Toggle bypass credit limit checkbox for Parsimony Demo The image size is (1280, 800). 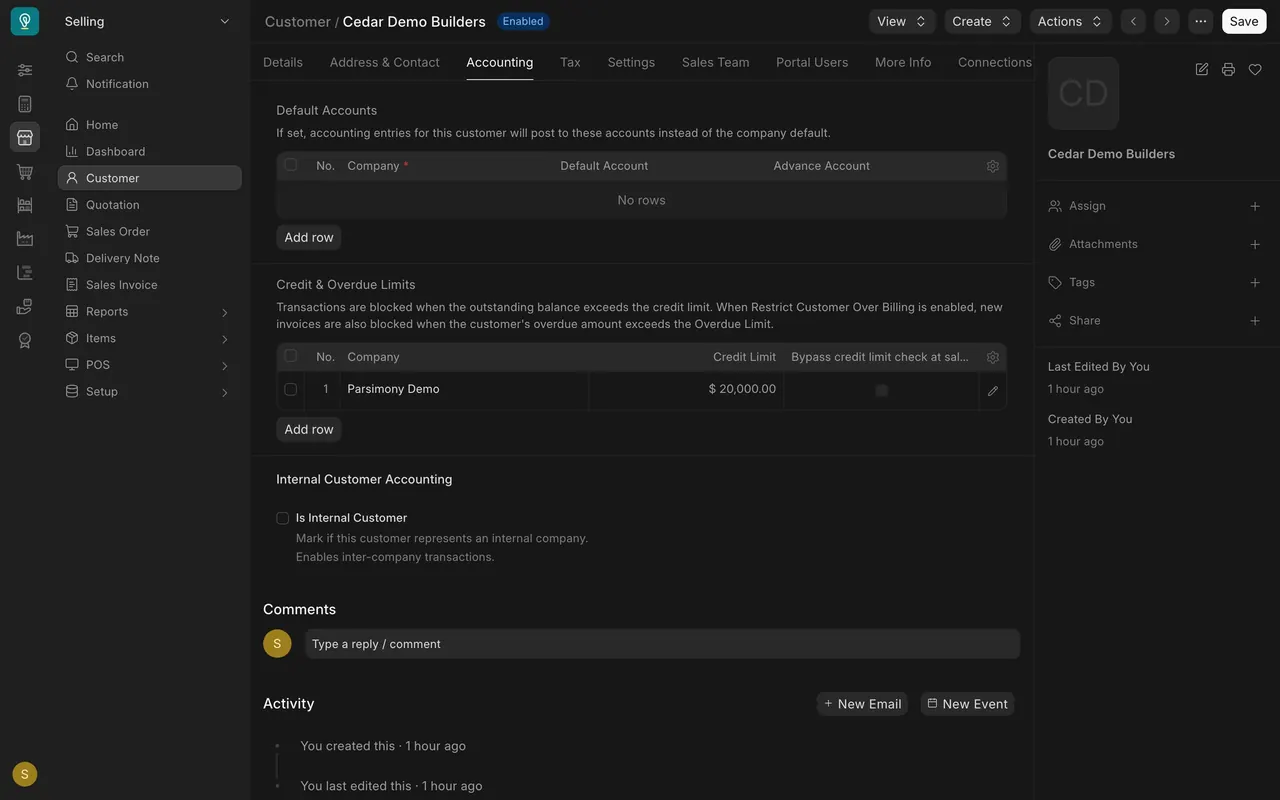click(881, 390)
